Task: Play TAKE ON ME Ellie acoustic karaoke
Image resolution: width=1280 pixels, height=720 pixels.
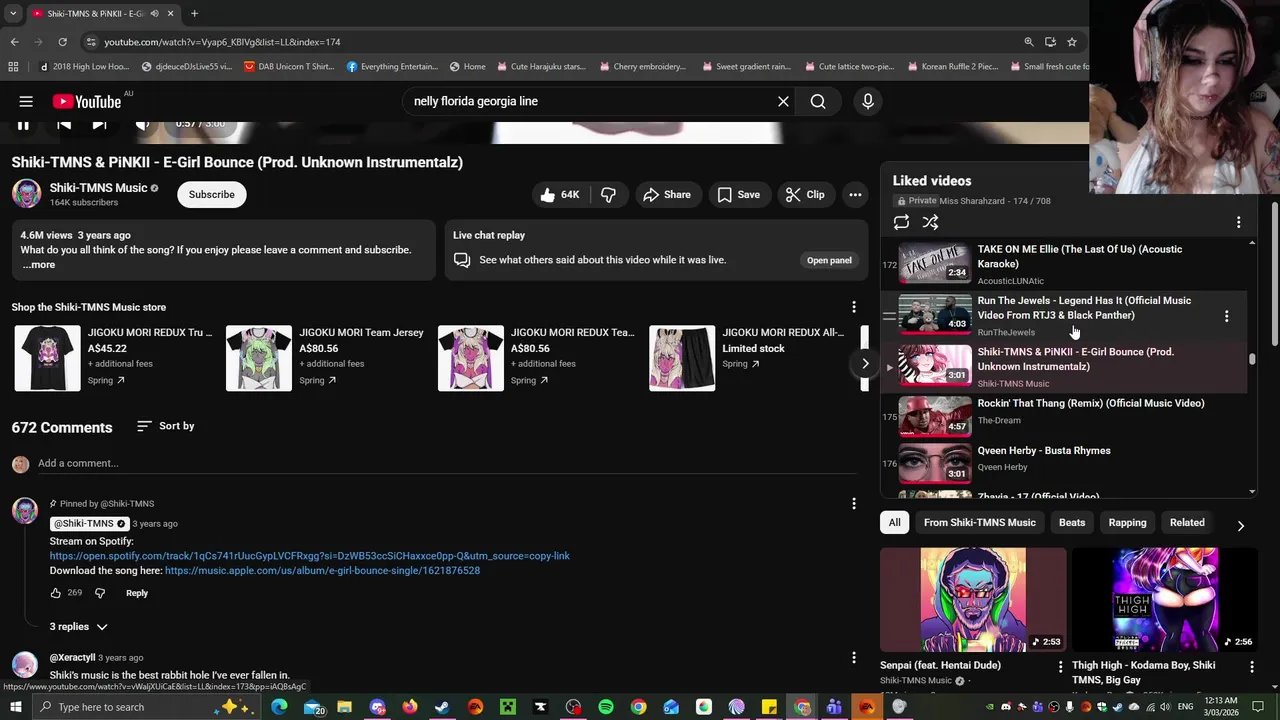Action: click(1064, 263)
